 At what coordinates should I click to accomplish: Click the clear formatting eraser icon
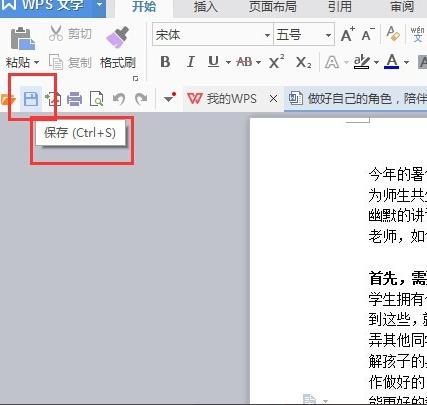[393, 34]
